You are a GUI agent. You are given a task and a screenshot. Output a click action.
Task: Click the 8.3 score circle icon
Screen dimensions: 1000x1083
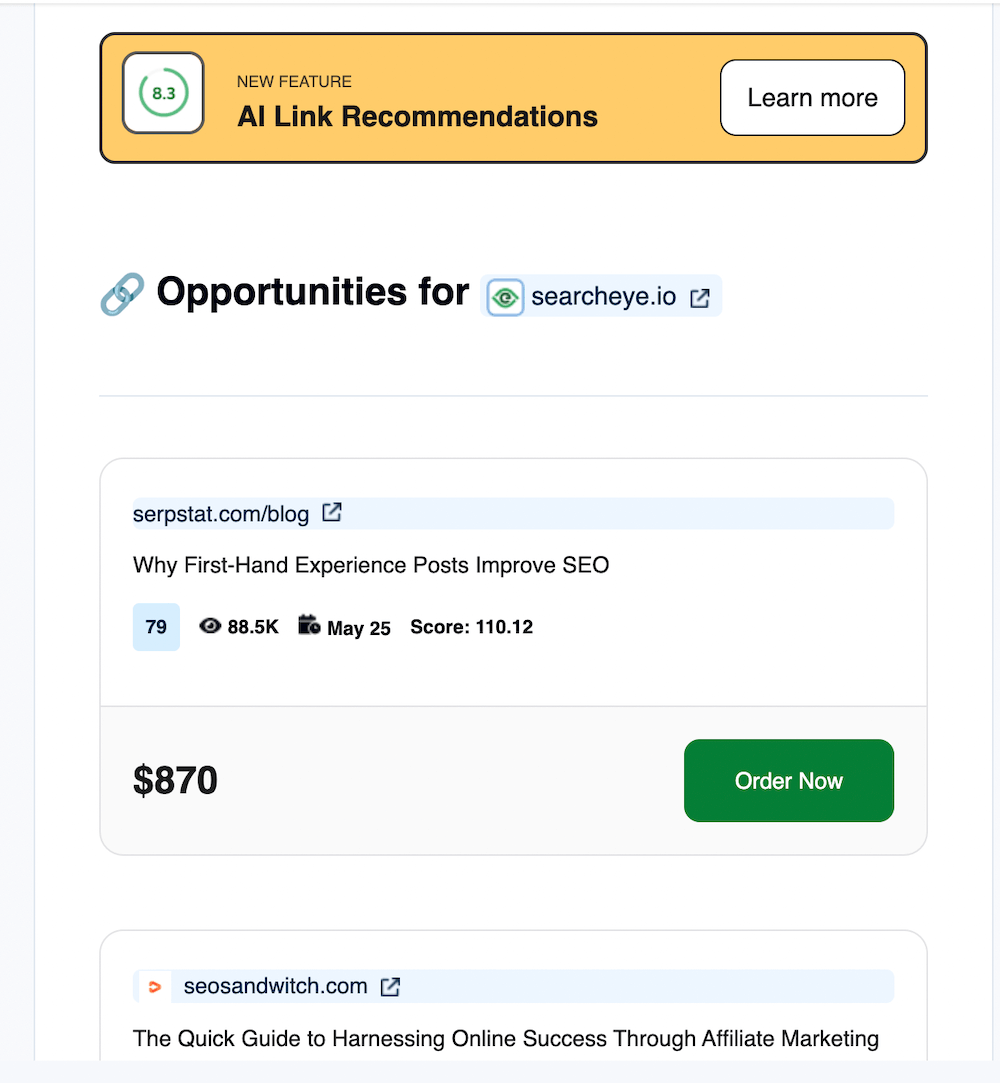[x=163, y=93]
